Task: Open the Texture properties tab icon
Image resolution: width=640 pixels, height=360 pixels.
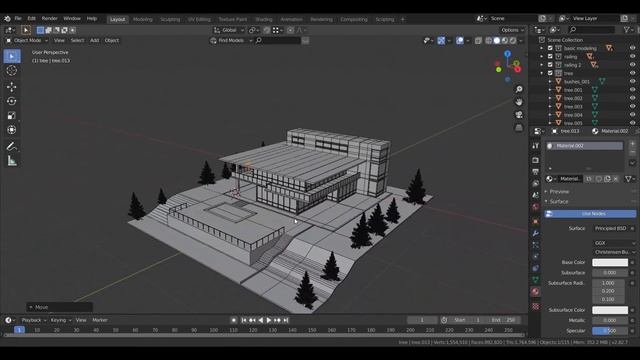Action: [536, 306]
